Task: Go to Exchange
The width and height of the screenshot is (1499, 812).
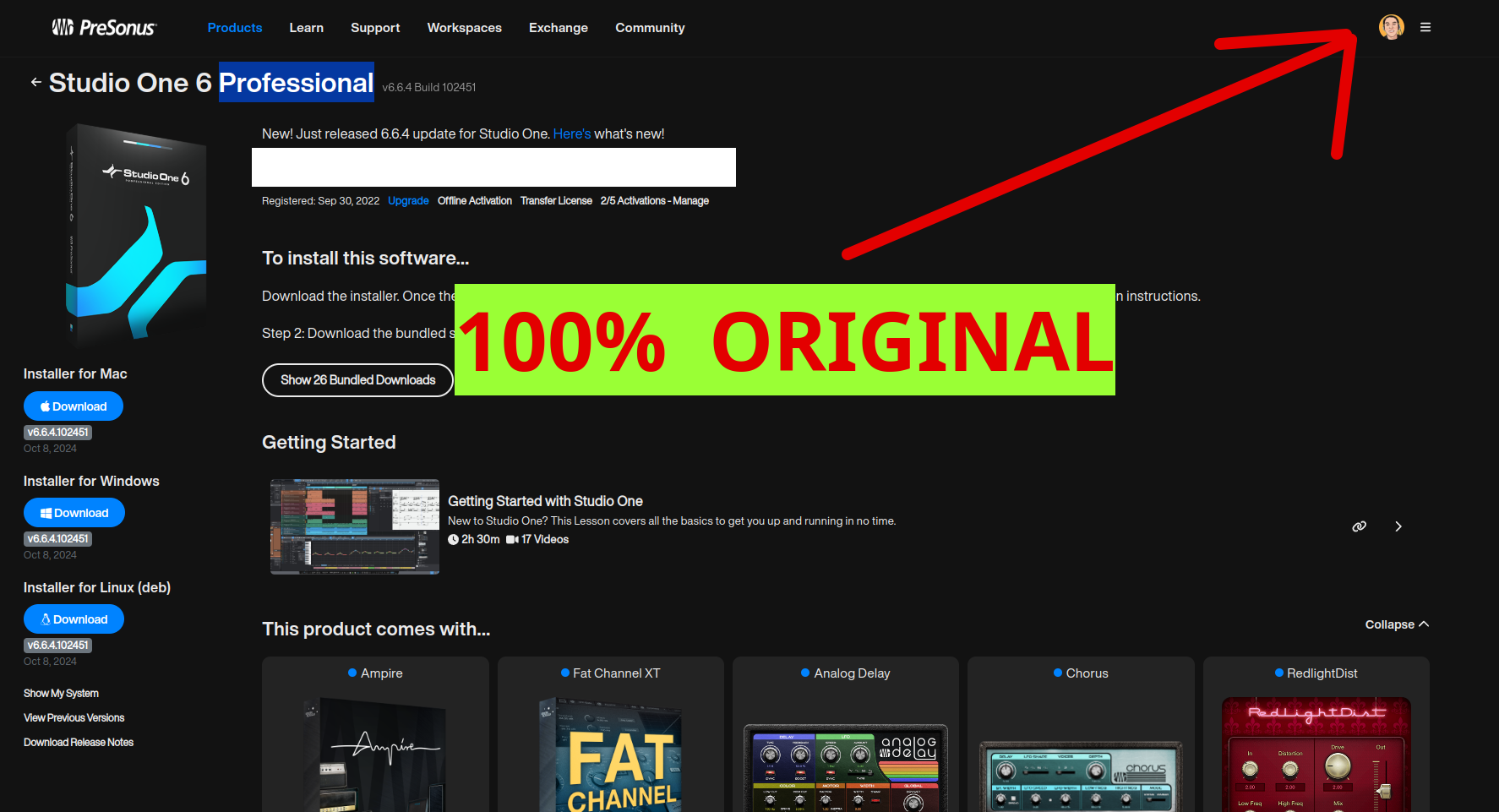Action: tap(559, 28)
